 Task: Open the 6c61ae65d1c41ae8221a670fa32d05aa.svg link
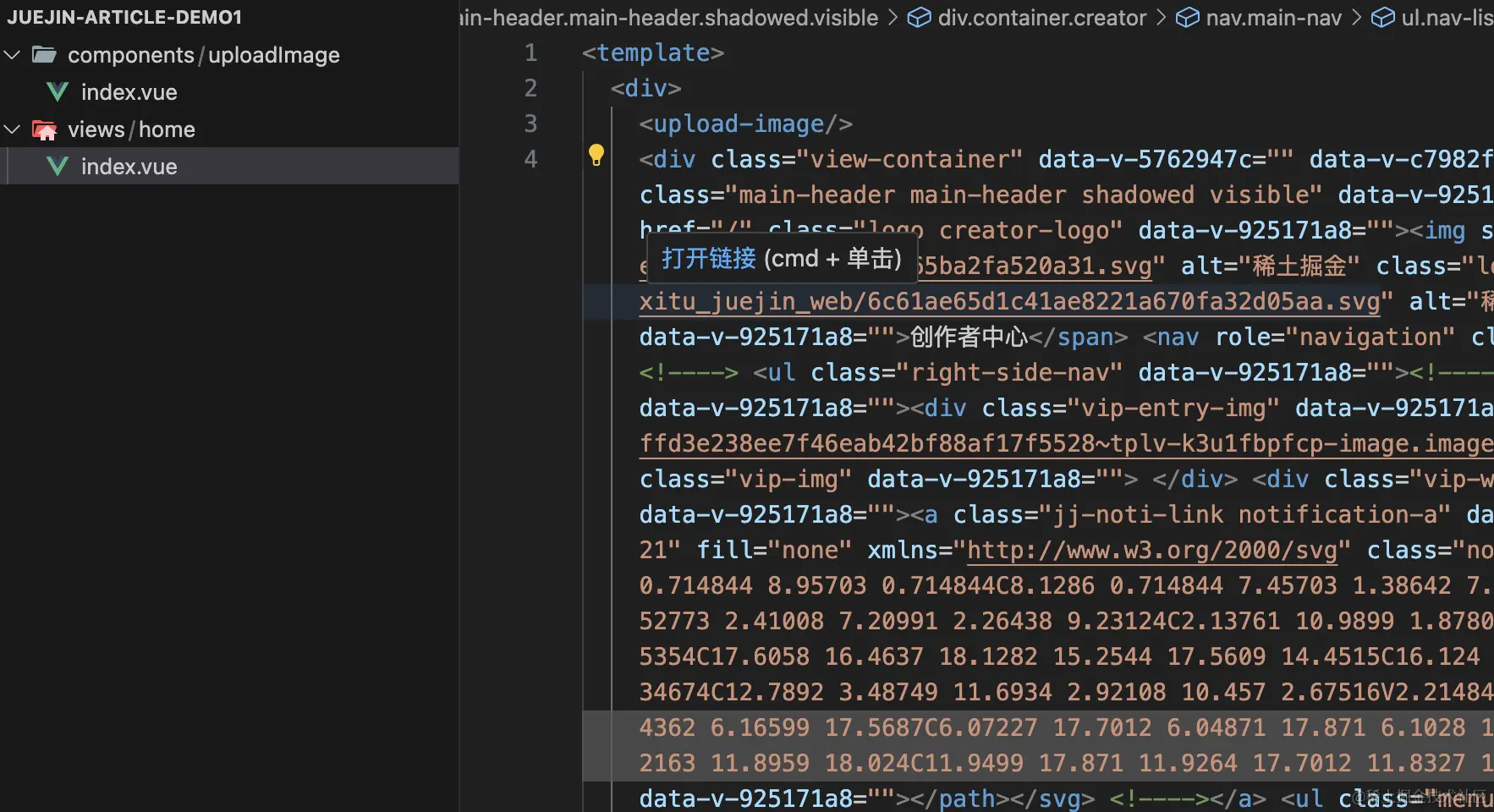pyautogui.click(x=1009, y=302)
